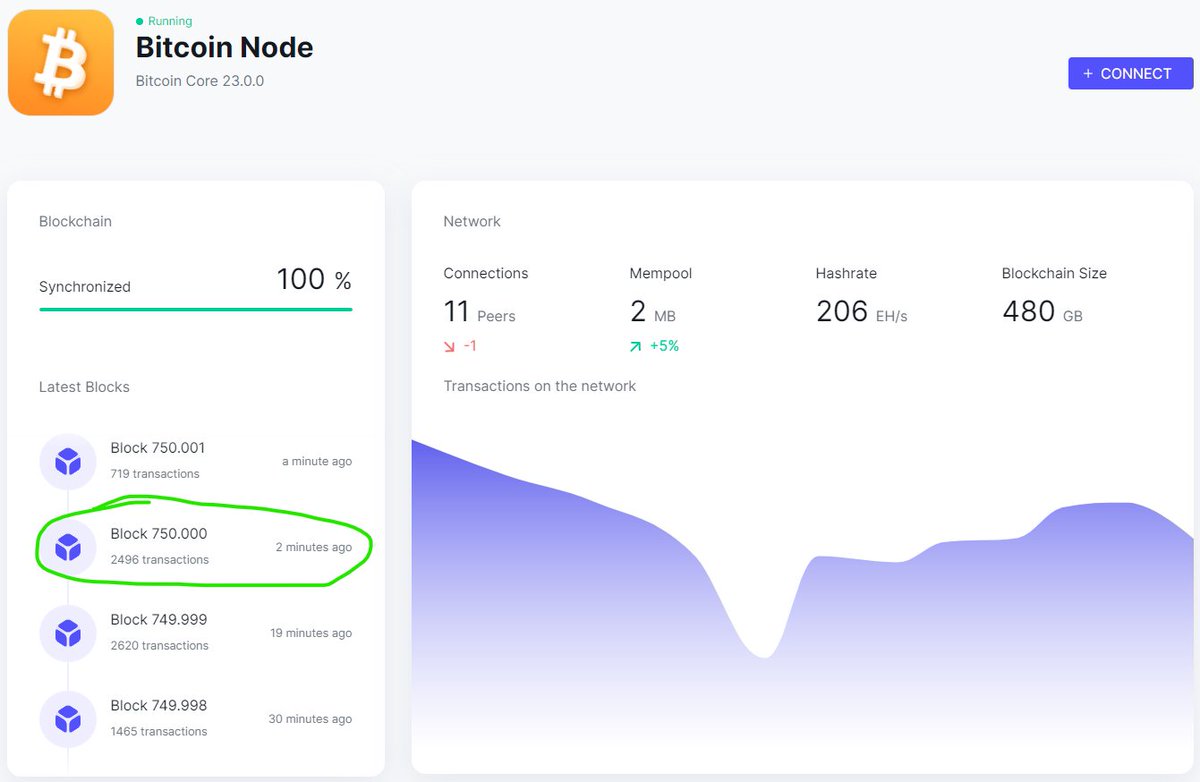Image resolution: width=1200 pixels, height=782 pixels.
Task: Click the 2496 transactions text
Action: tap(160, 560)
